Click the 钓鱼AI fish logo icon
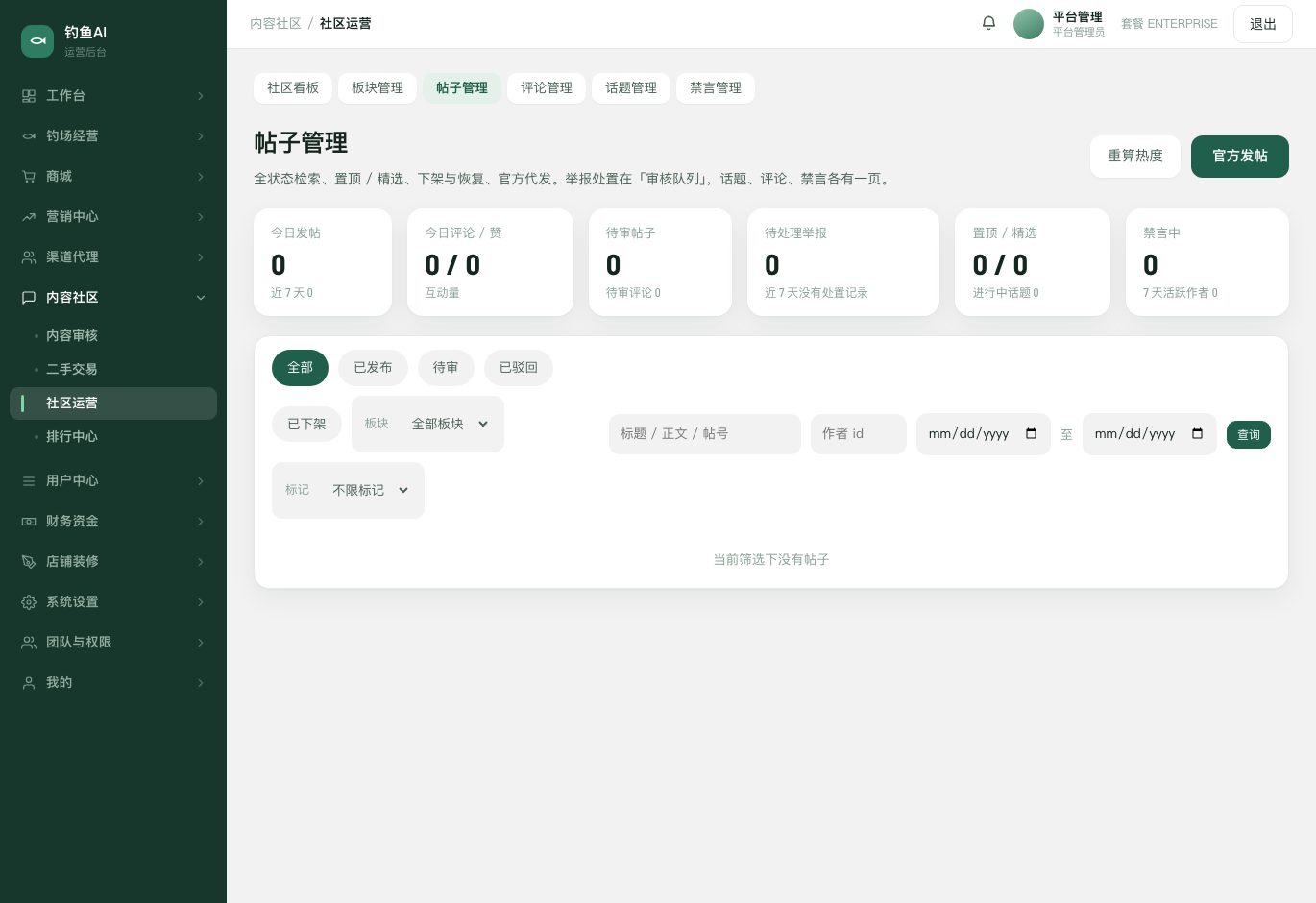Screen dimensions: 1316x903 click(37, 41)
